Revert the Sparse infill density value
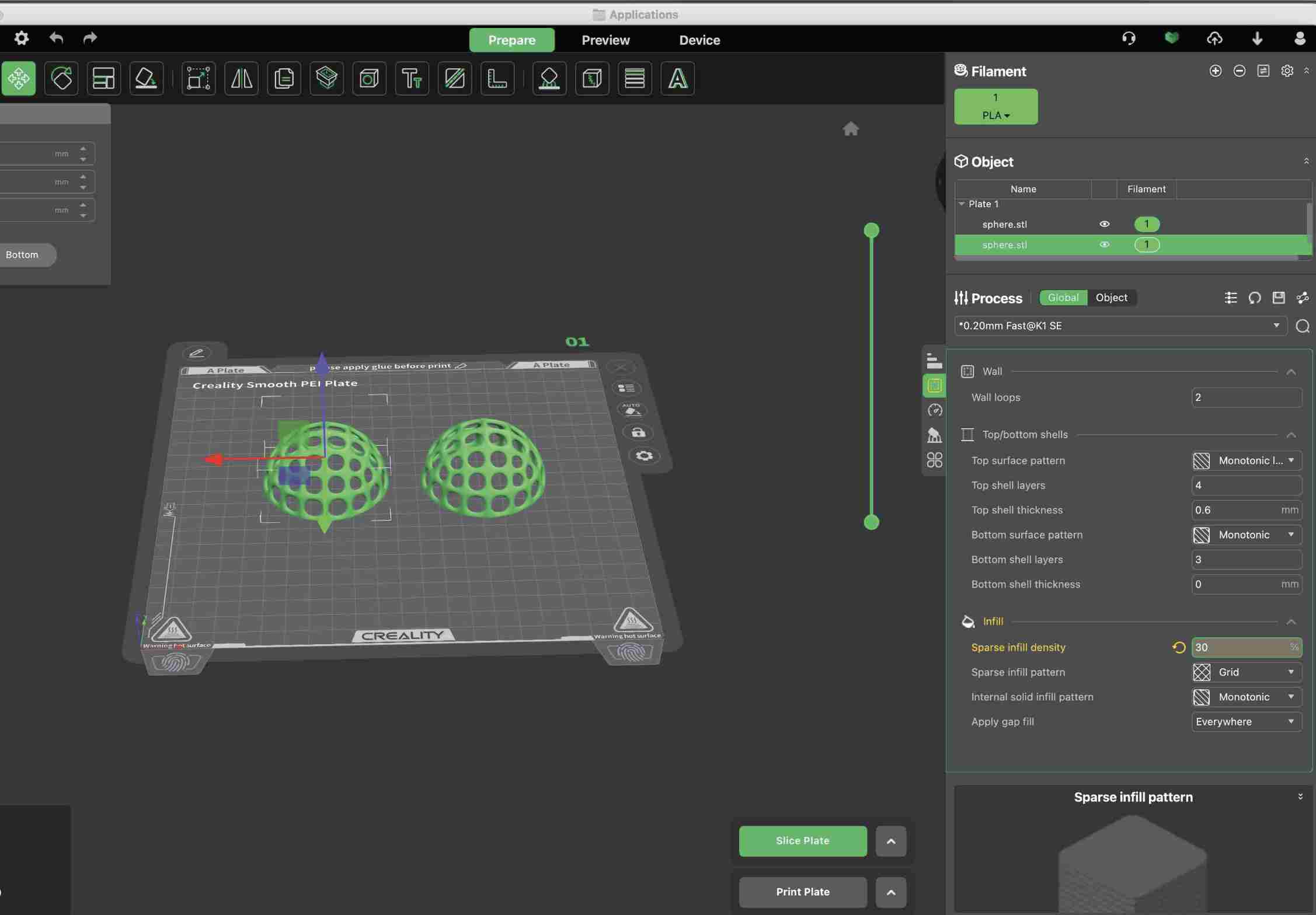Viewport: 1316px width, 915px height. 1179,647
